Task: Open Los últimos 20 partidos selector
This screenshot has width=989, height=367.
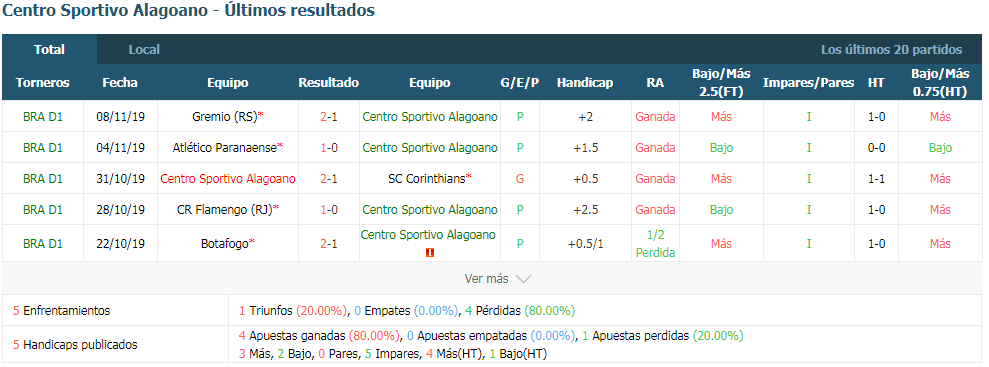Action: [x=891, y=50]
